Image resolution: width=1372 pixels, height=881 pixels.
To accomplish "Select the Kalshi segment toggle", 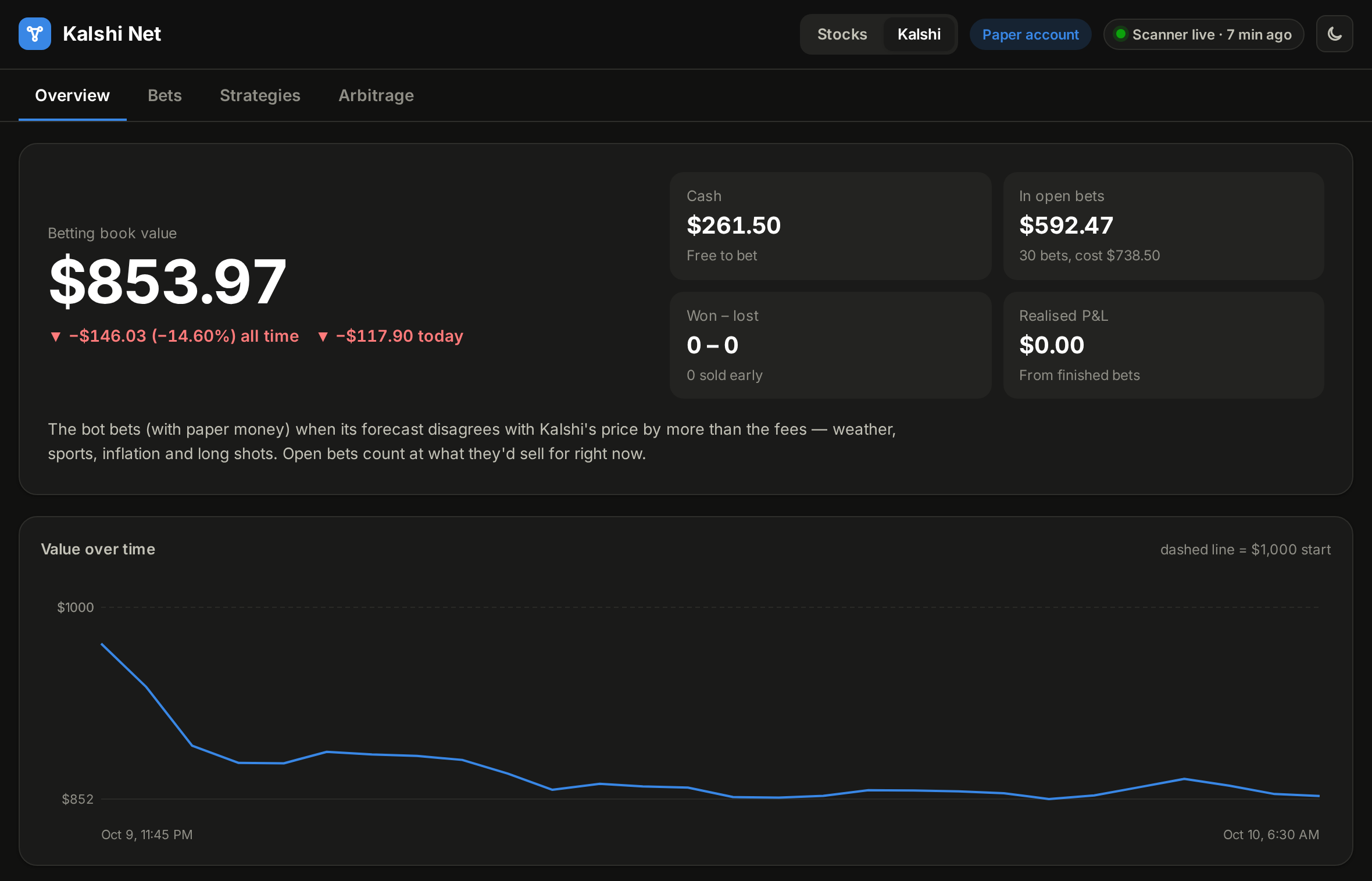I will pyautogui.click(x=919, y=34).
